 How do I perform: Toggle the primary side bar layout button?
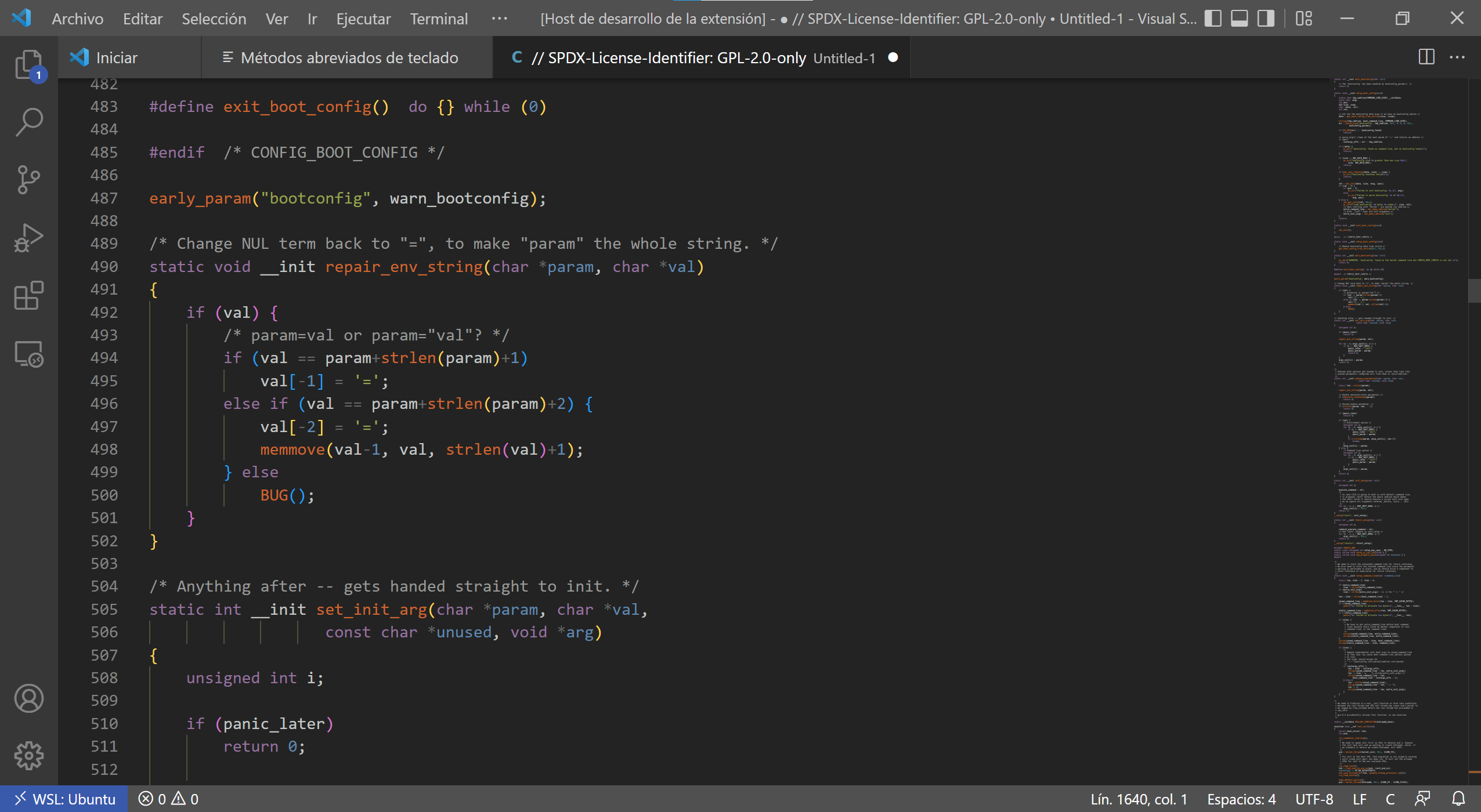pos(1213,19)
